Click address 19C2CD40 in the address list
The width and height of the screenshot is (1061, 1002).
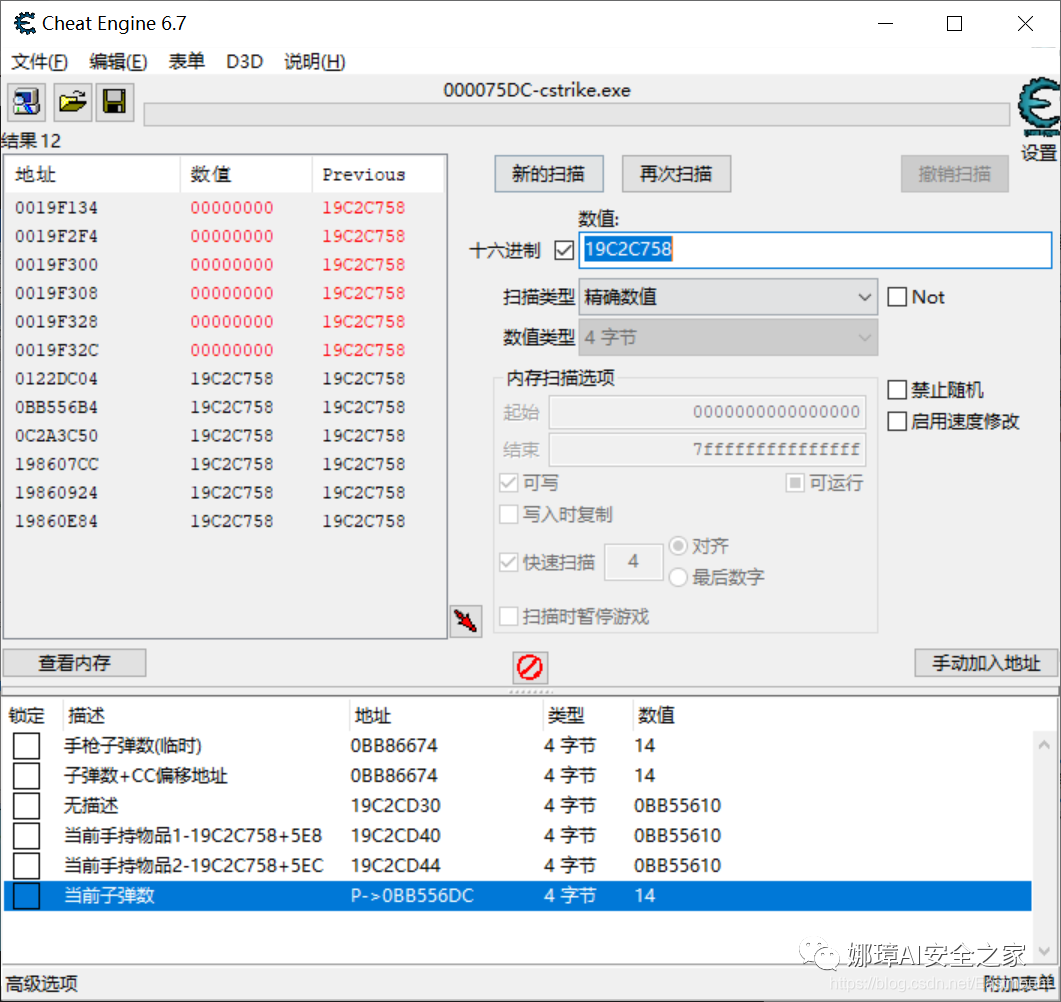pyautogui.click(x=395, y=836)
